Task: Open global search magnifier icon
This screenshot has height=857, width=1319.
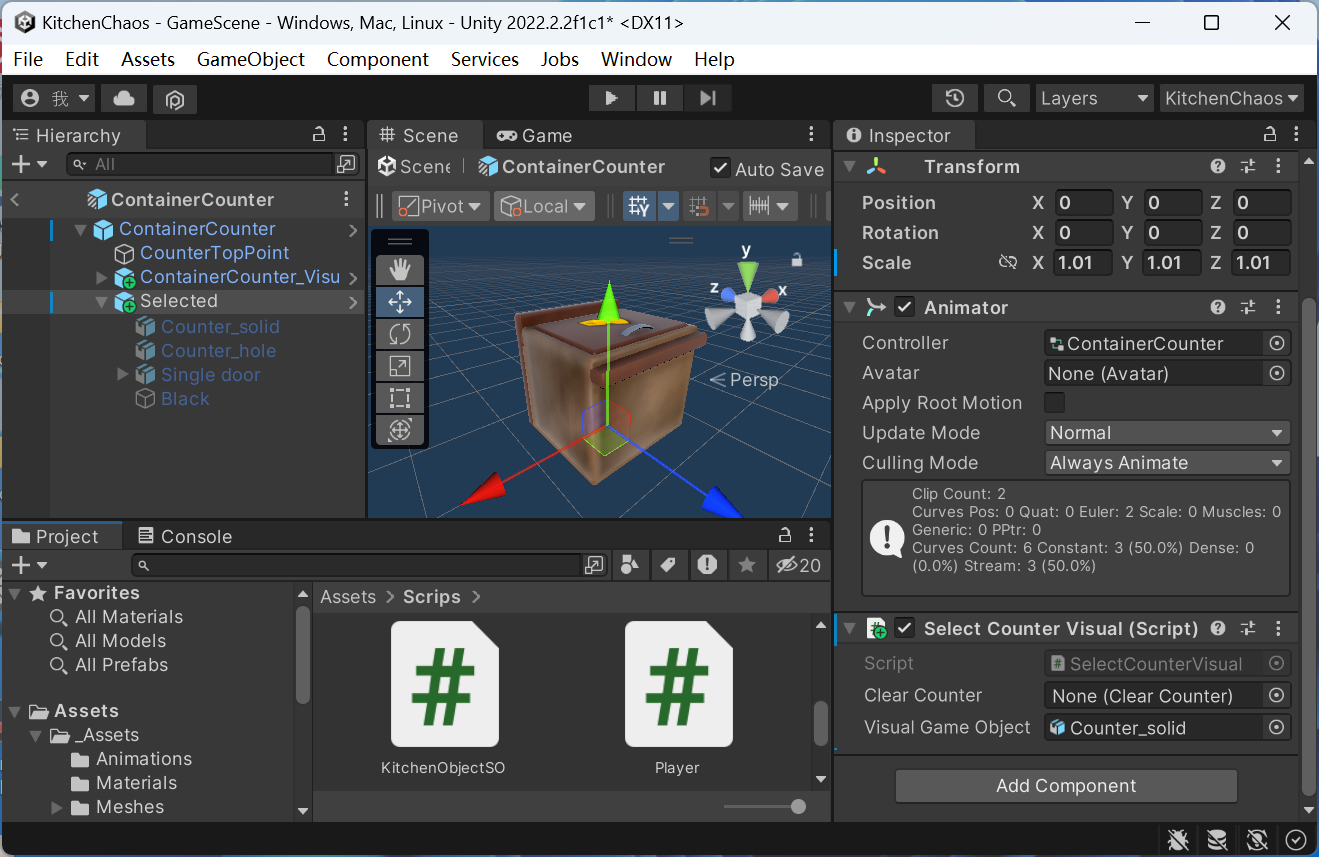Action: tap(1006, 98)
